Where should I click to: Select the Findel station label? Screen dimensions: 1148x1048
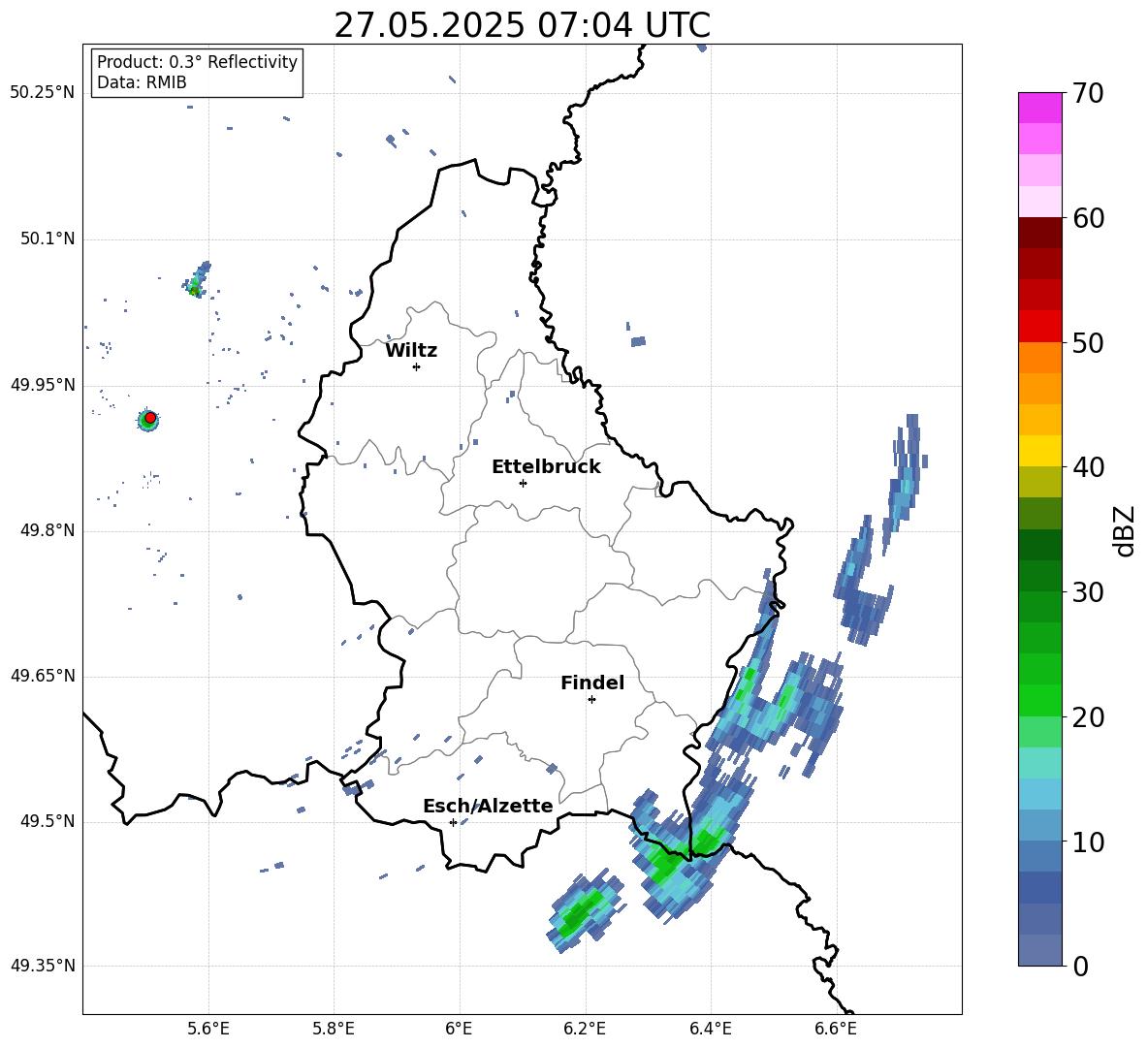coord(592,683)
